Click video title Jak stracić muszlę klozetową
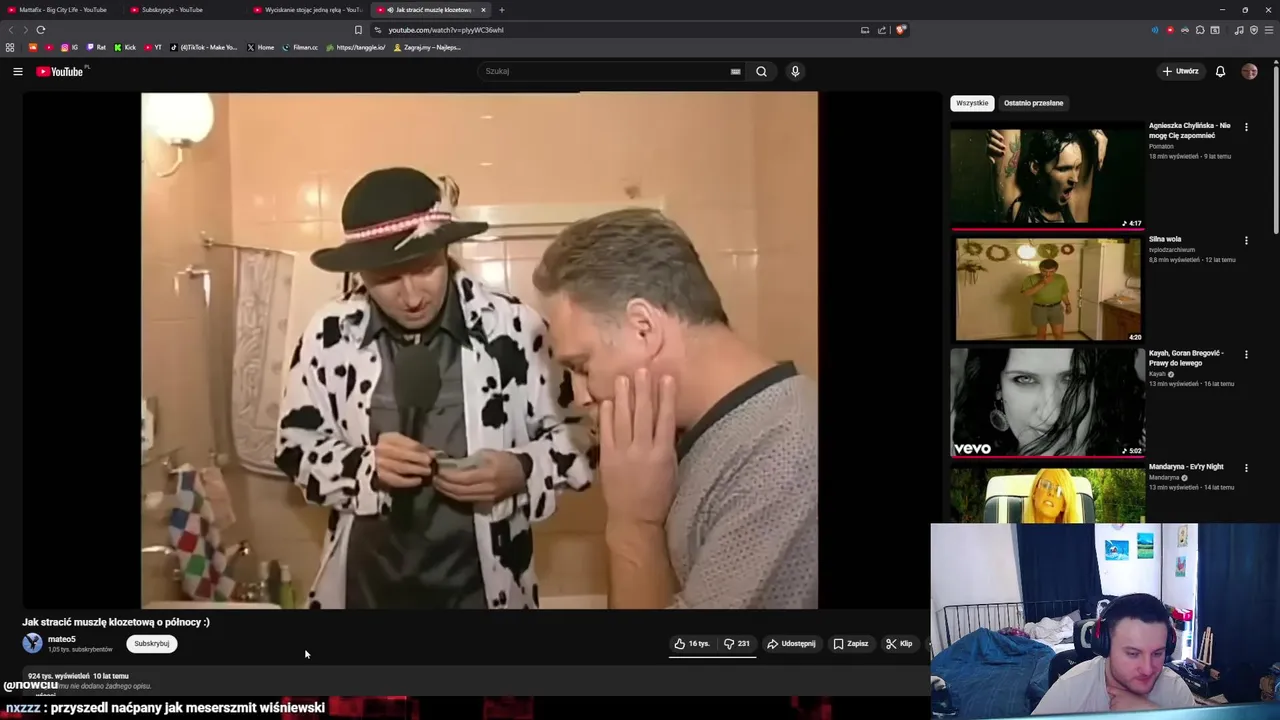 [116, 622]
